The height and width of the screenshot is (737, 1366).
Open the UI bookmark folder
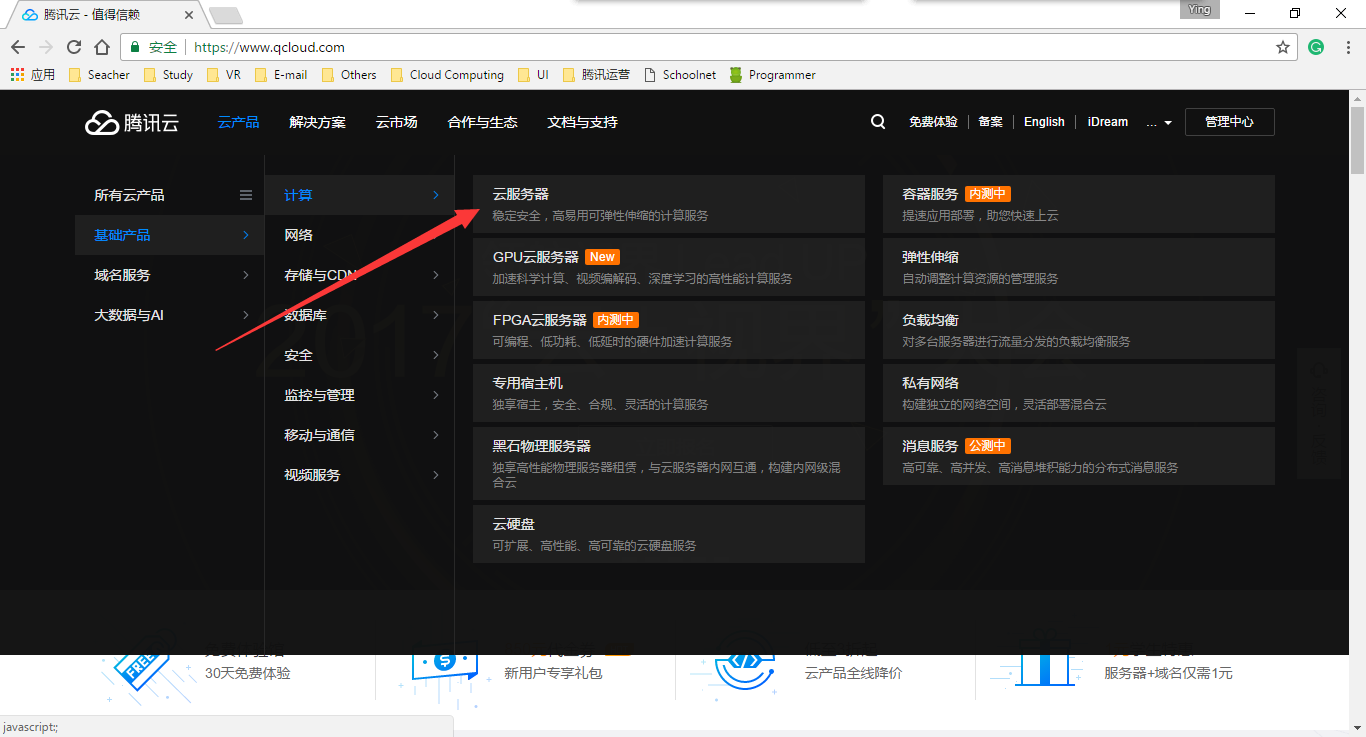[x=533, y=75]
